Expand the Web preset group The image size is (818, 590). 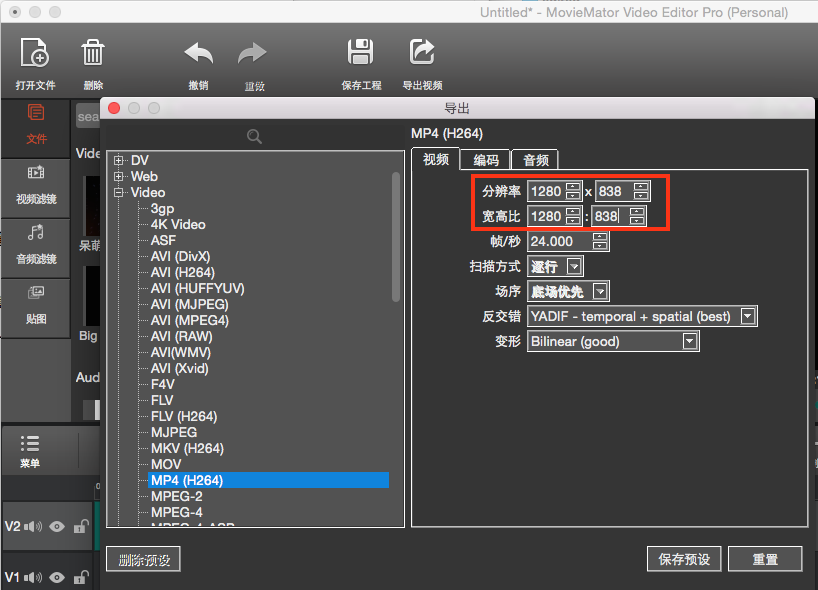coord(119,176)
